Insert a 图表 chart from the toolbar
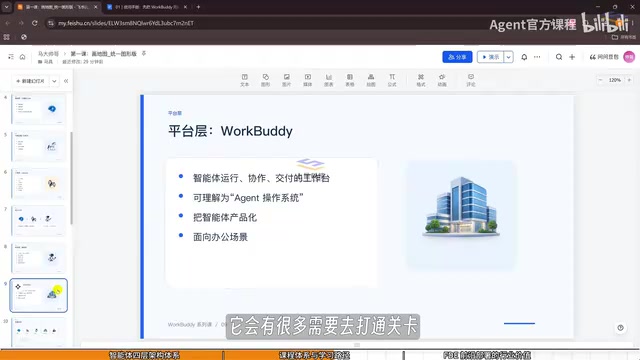The height and width of the screenshot is (360, 640). 329,80
